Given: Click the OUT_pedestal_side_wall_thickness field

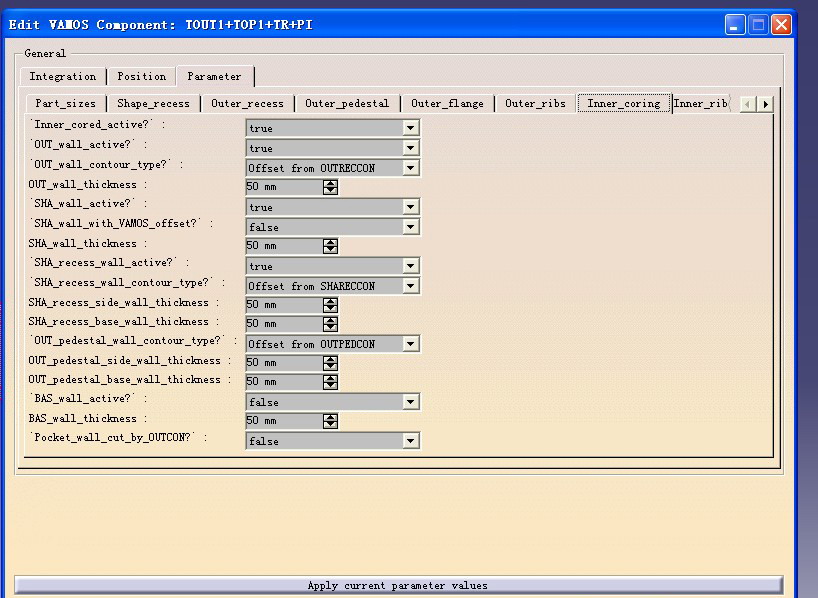Looking at the screenshot, I should [x=284, y=363].
